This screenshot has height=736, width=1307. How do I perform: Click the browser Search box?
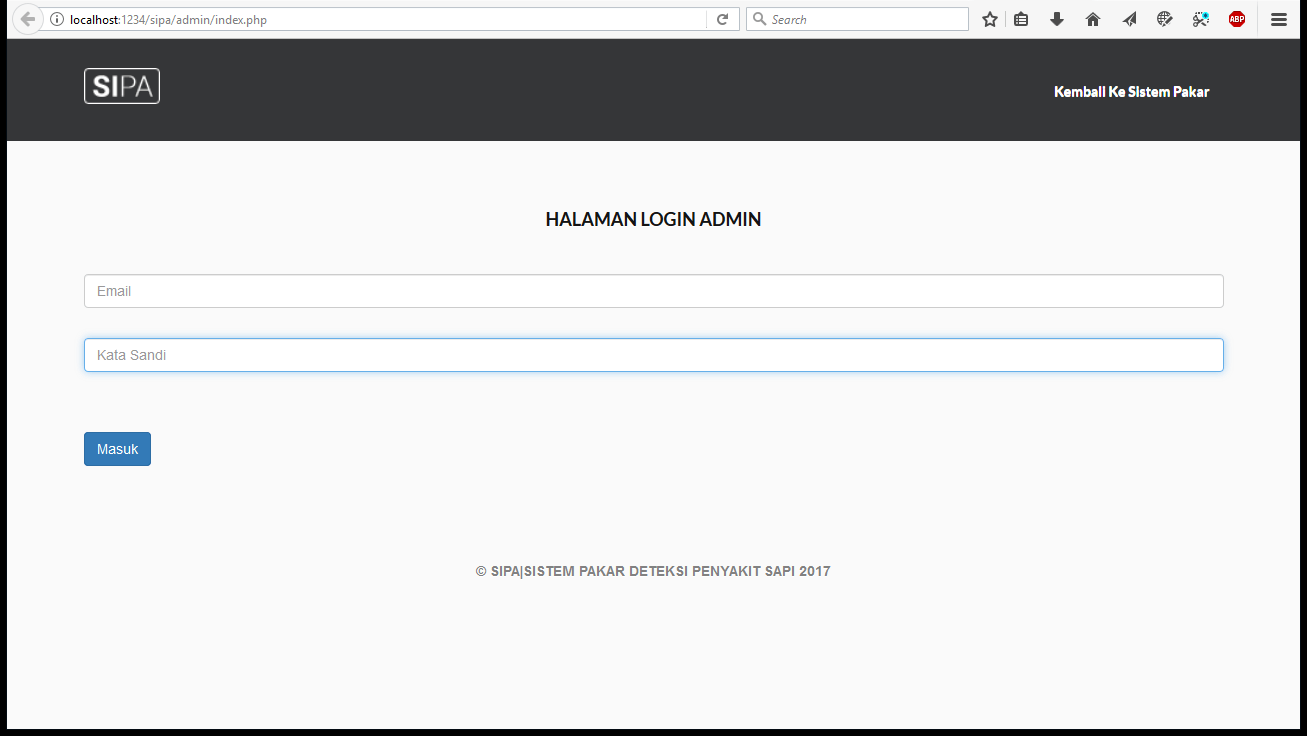(x=865, y=19)
